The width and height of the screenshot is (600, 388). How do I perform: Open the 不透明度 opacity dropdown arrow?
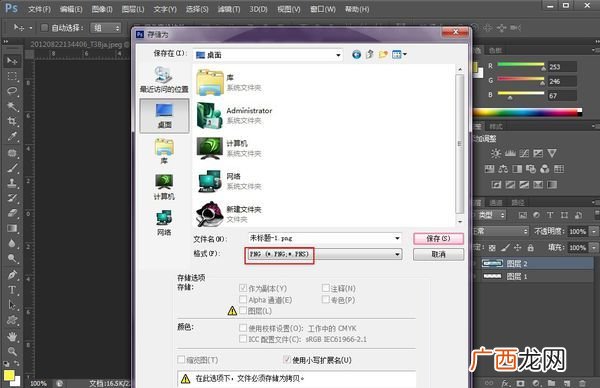click(x=593, y=231)
